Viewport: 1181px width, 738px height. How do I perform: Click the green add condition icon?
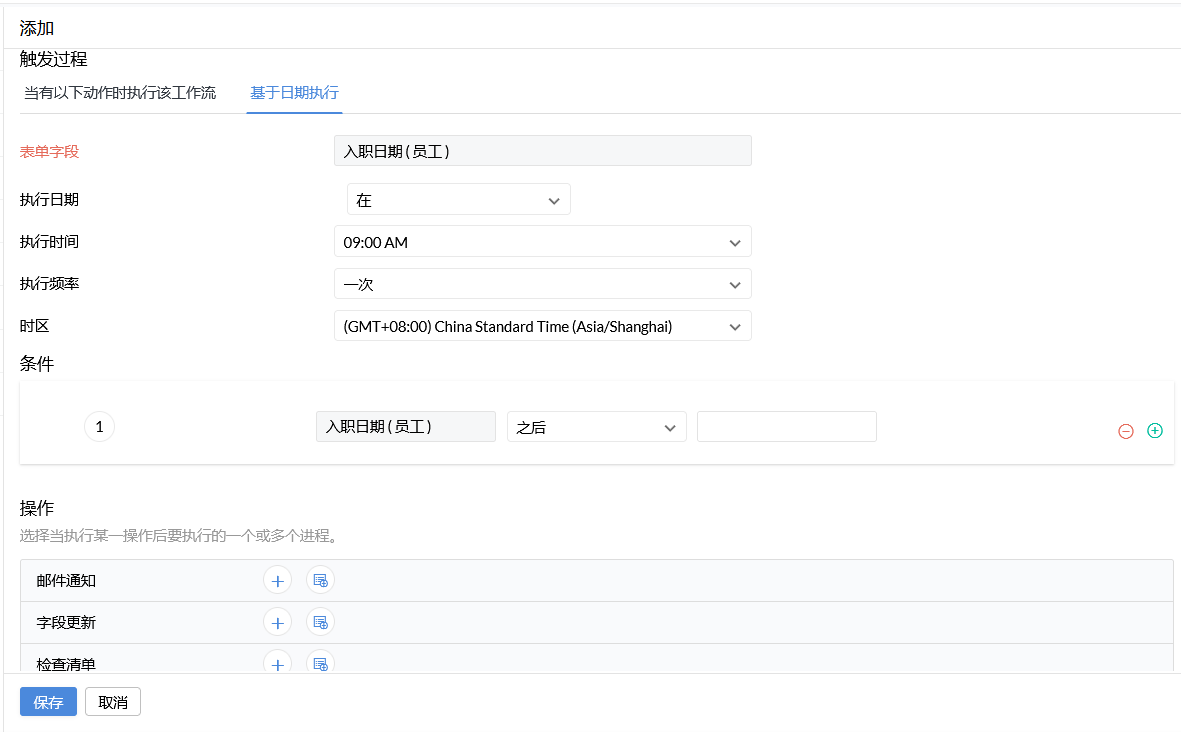click(x=1155, y=430)
